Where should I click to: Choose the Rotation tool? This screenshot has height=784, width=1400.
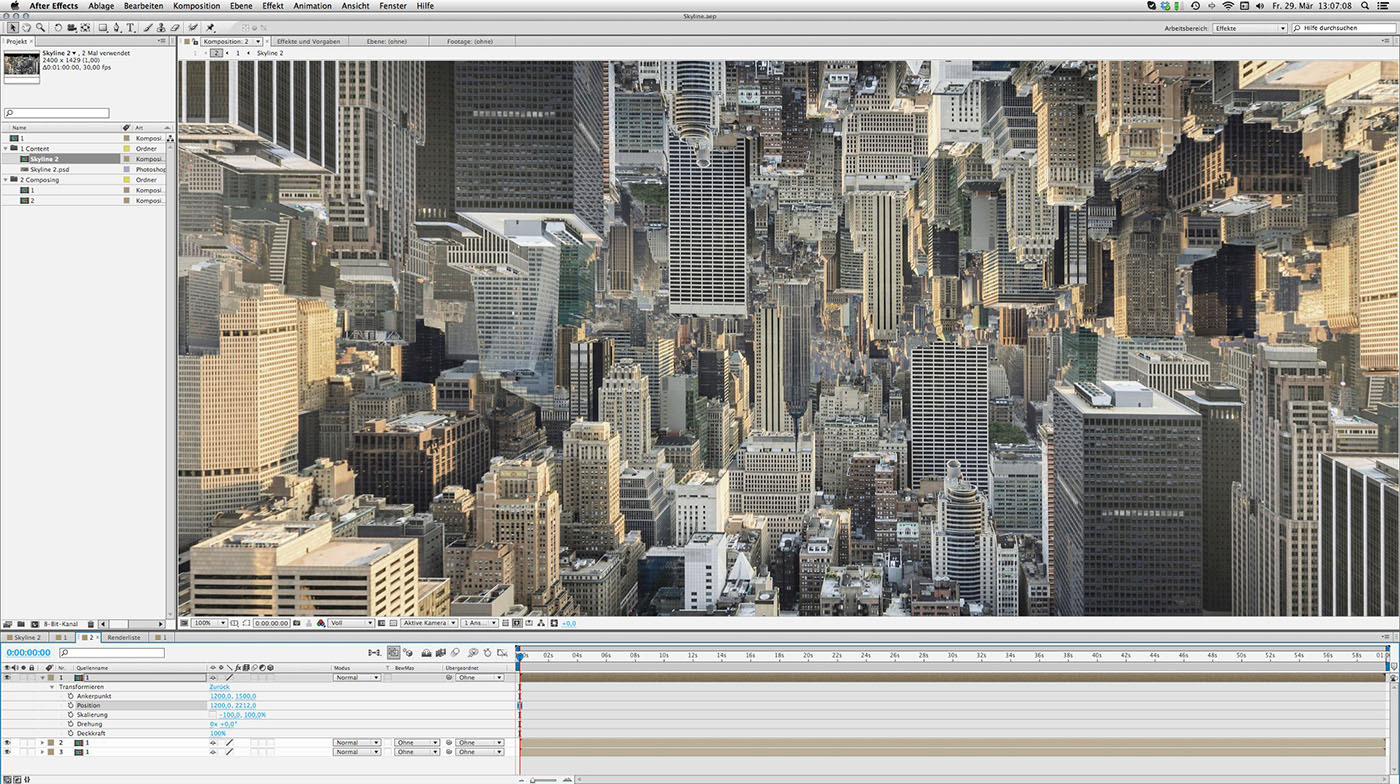[58, 28]
